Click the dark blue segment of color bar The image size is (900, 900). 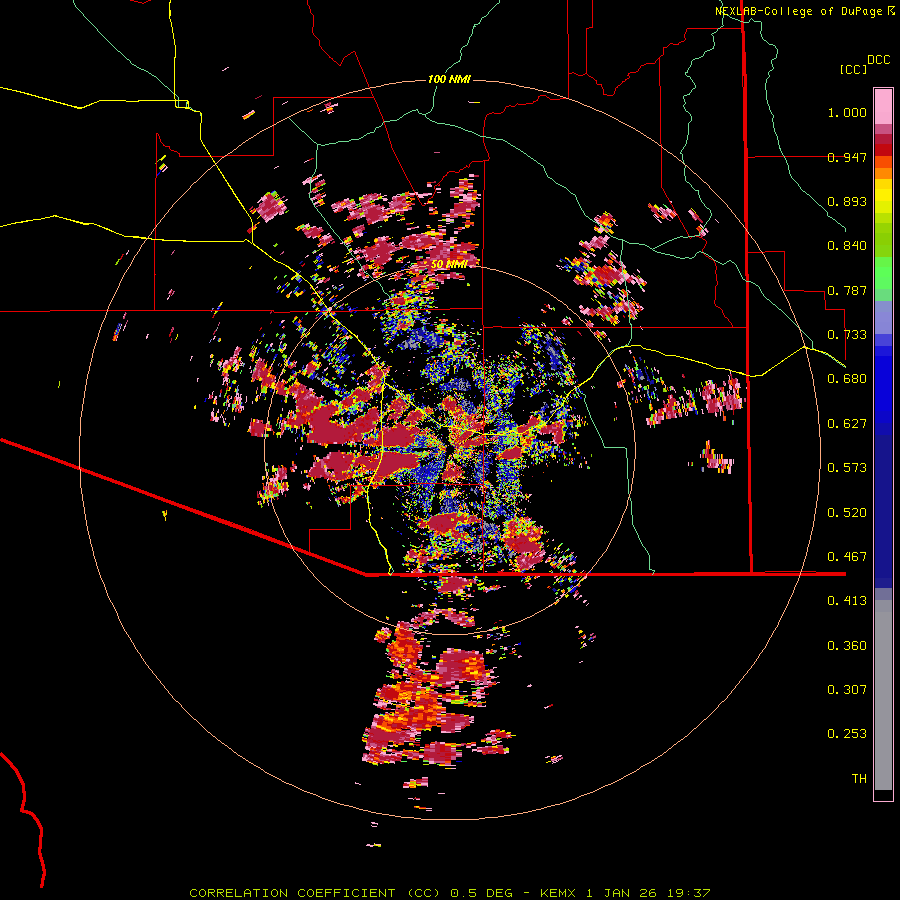[883, 511]
